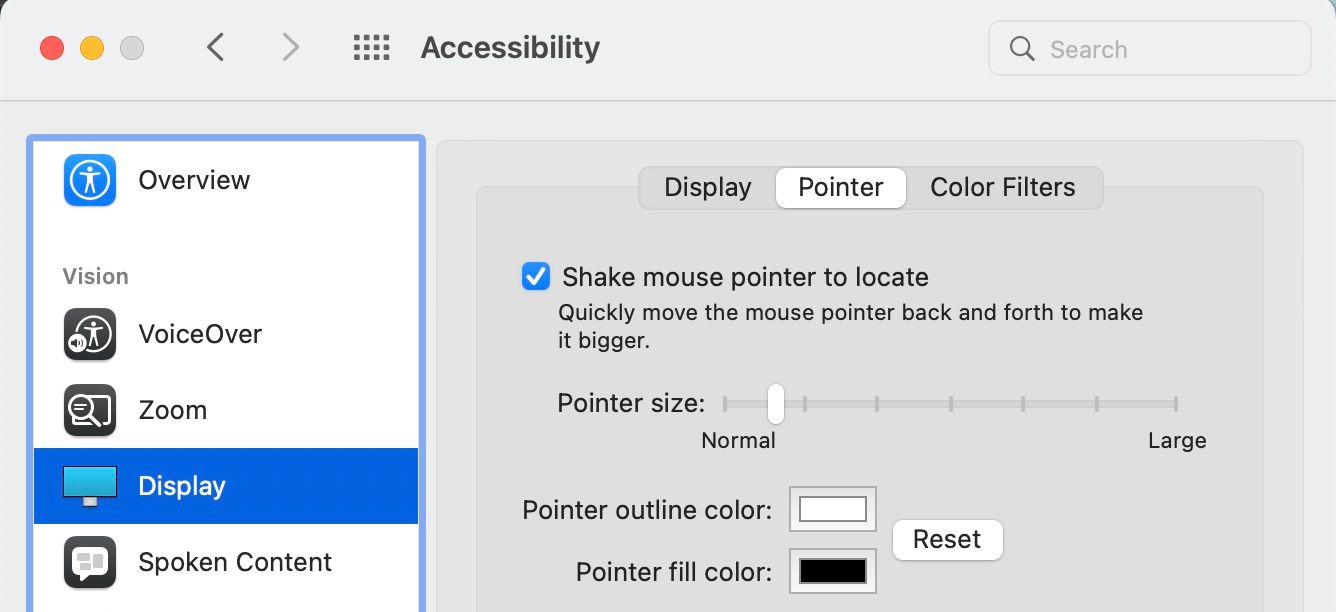Switch to the Display tab

pyautogui.click(x=707, y=187)
